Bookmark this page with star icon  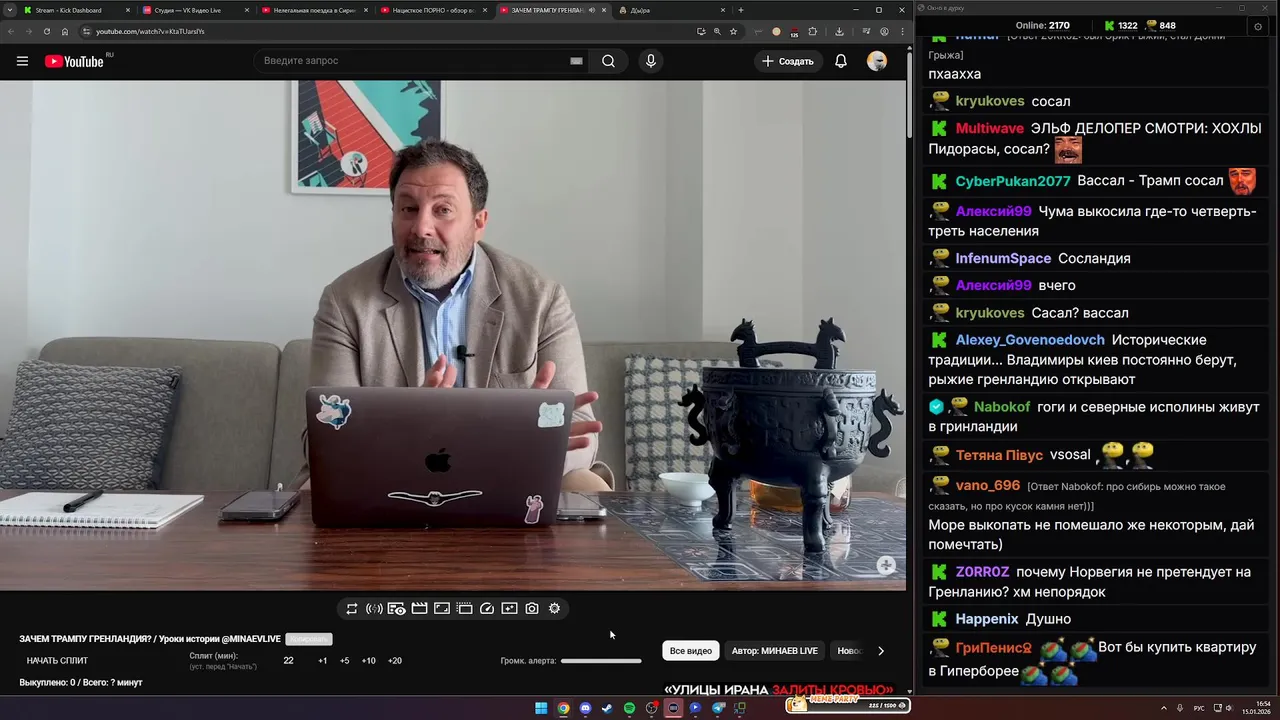(733, 31)
